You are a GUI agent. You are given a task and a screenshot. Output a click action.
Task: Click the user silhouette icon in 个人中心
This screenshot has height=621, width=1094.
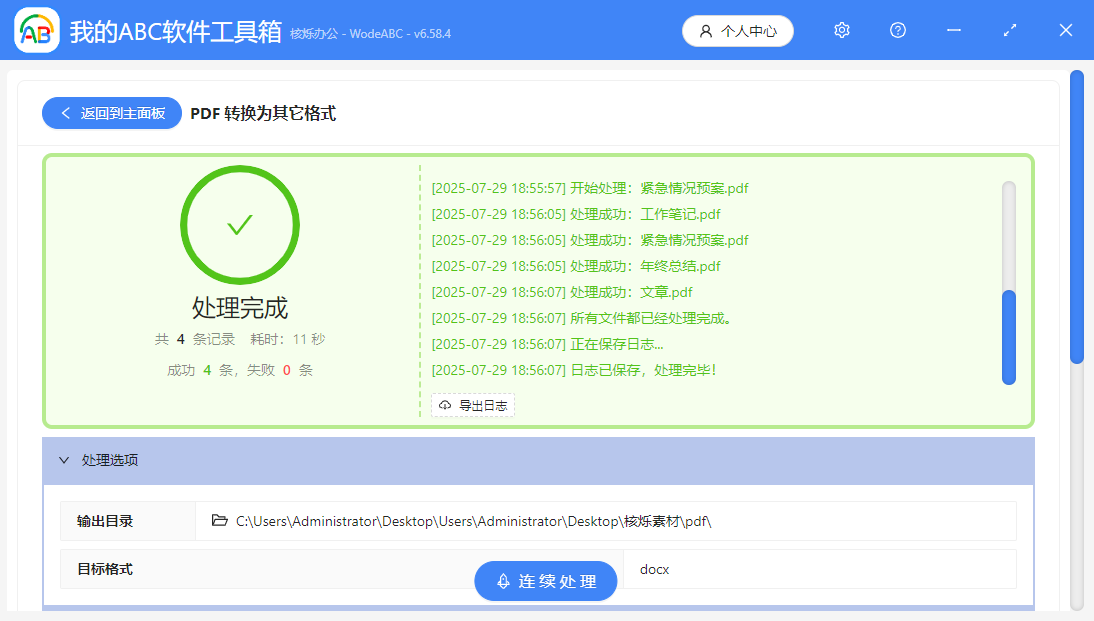pyautogui.click(x=706, y=30)
